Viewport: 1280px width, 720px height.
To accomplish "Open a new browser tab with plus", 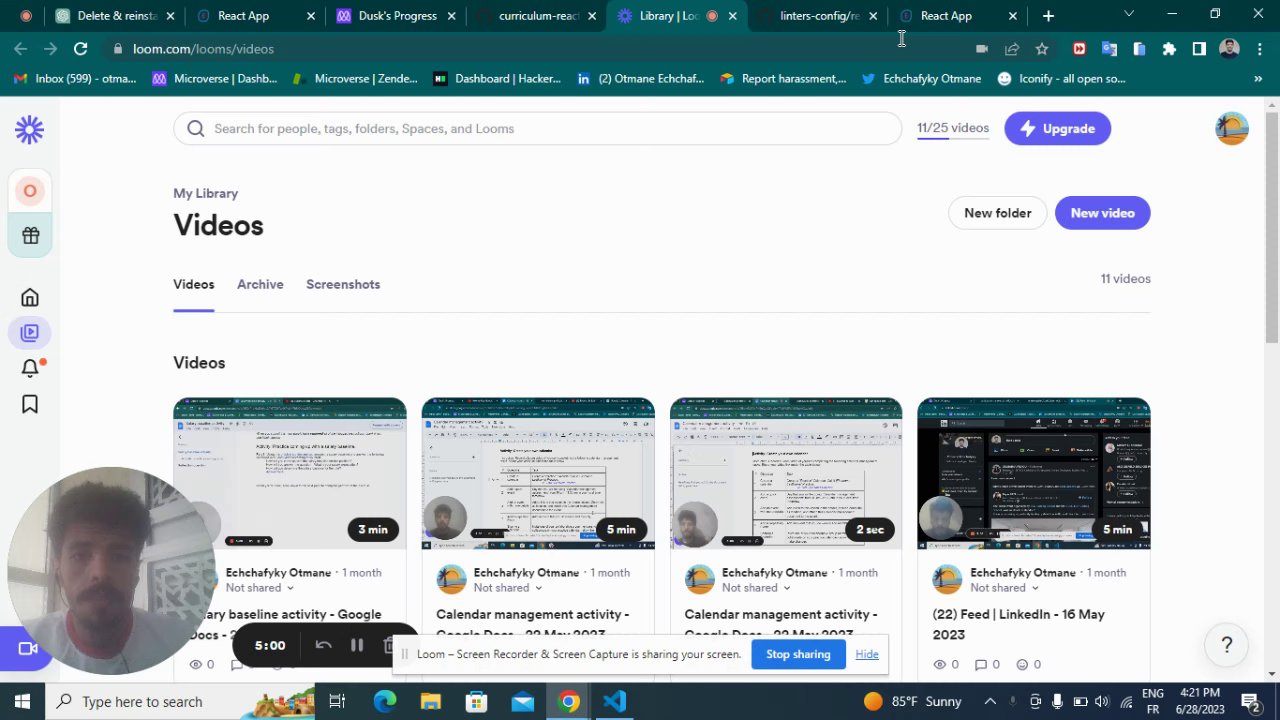I will tap(1048, 16).
